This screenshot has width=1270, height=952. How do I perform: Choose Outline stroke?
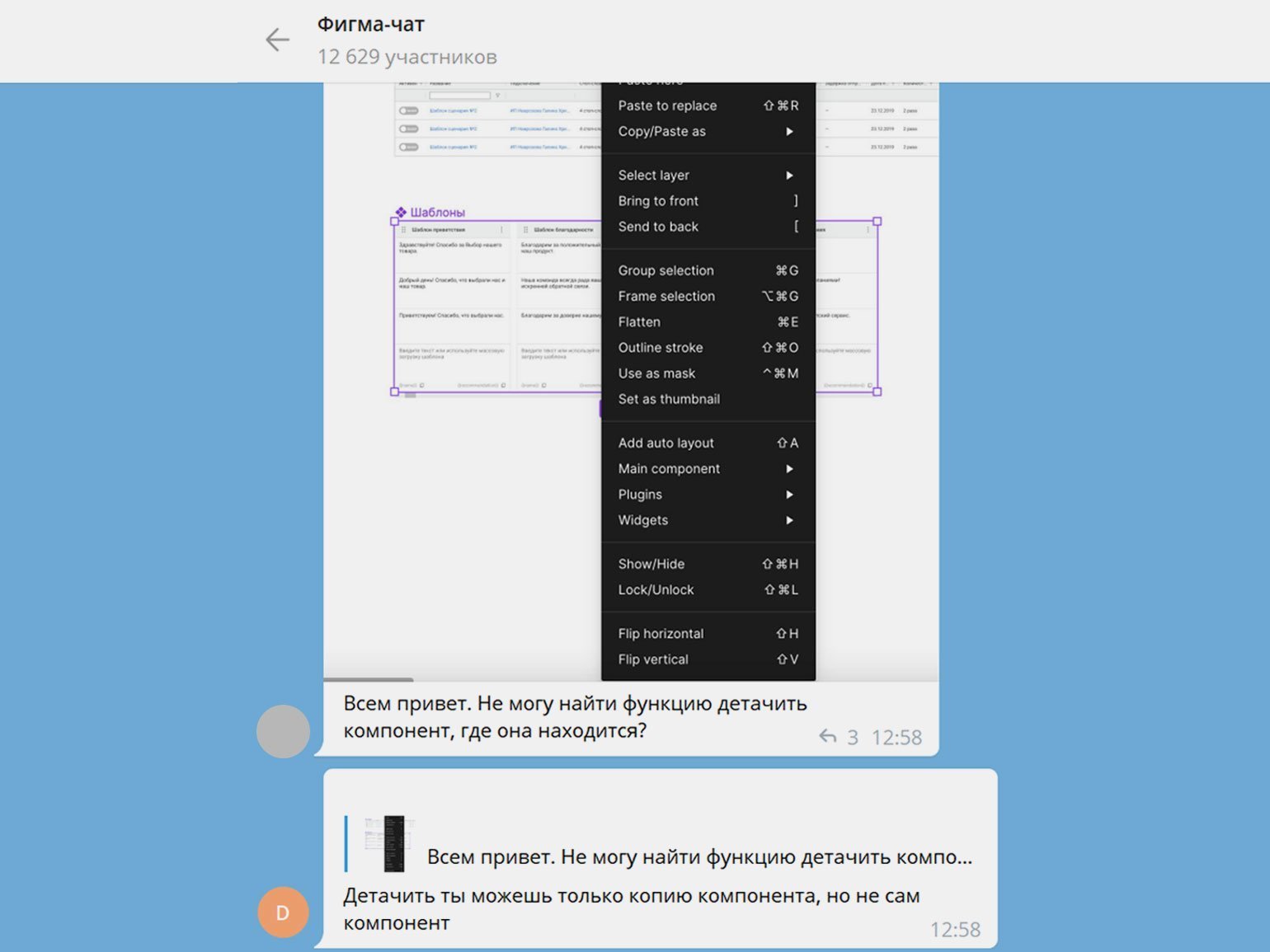coord(708,347)
